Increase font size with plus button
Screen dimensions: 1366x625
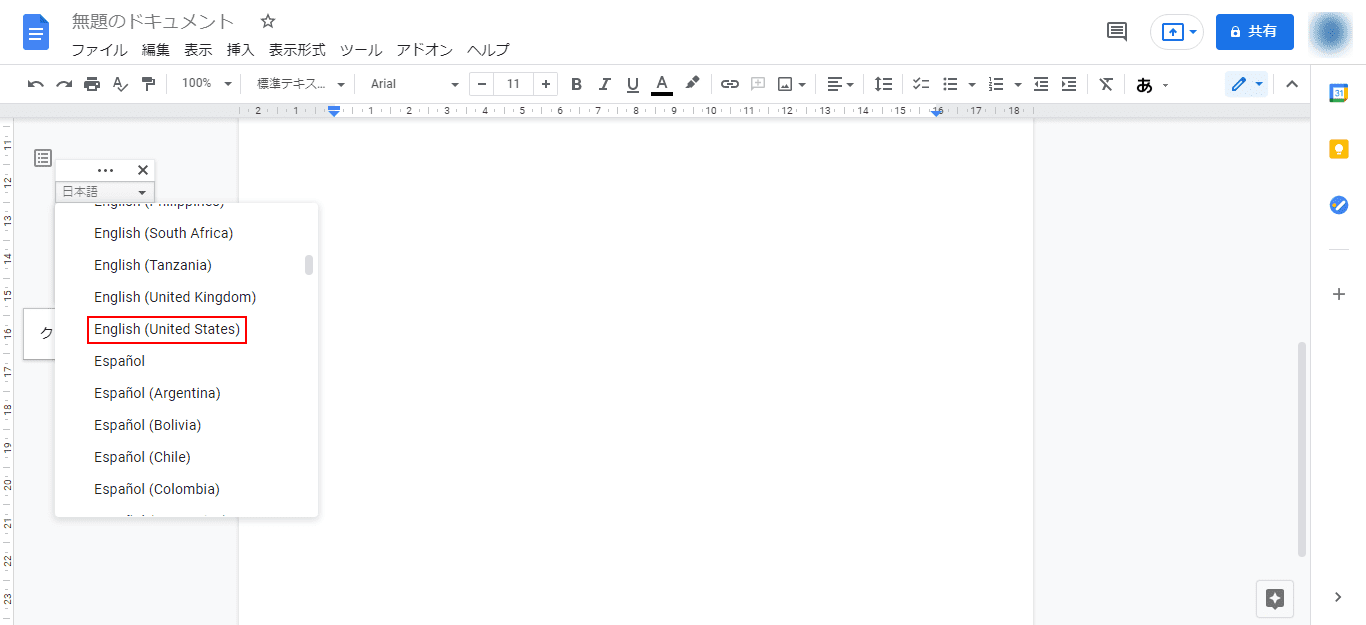coord(546,84)
